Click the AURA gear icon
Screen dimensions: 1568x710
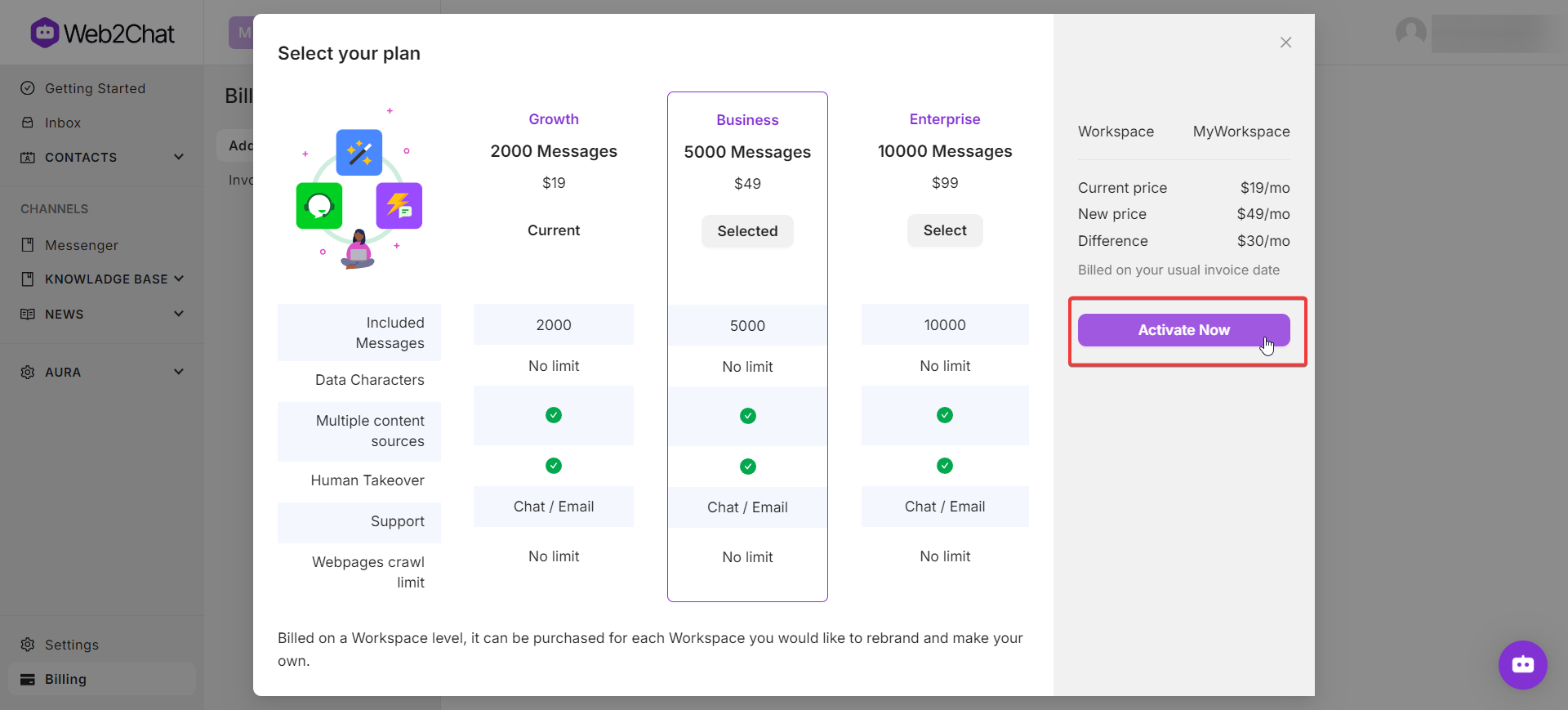[x=28, y=372]
